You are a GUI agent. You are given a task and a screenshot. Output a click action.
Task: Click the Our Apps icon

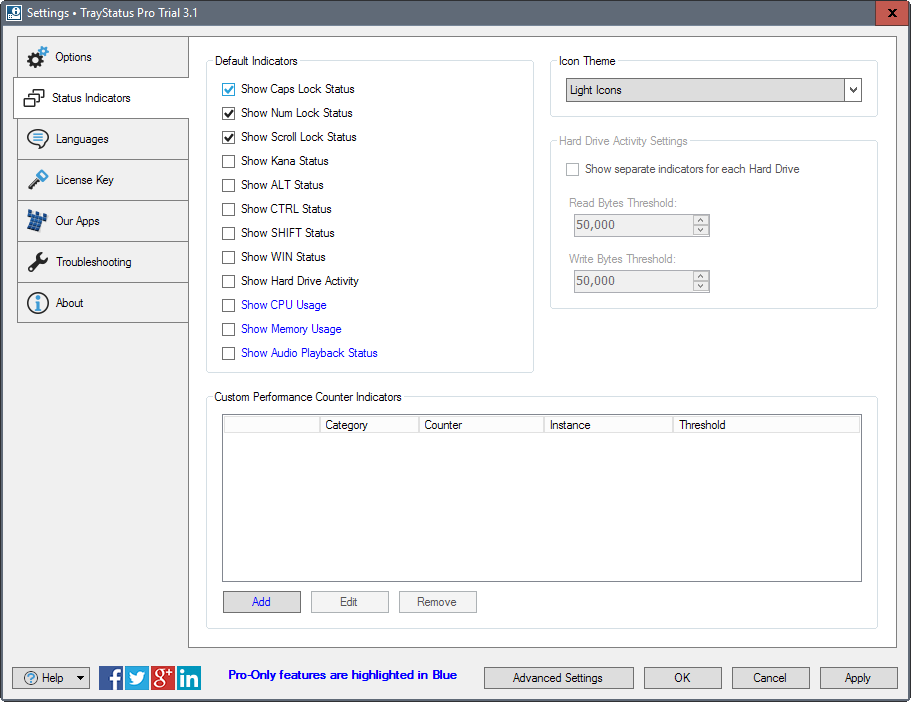(x=37, y=221)
